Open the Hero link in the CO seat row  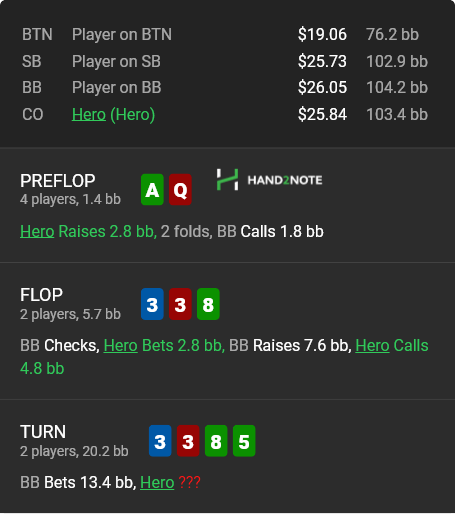(89, 114)
